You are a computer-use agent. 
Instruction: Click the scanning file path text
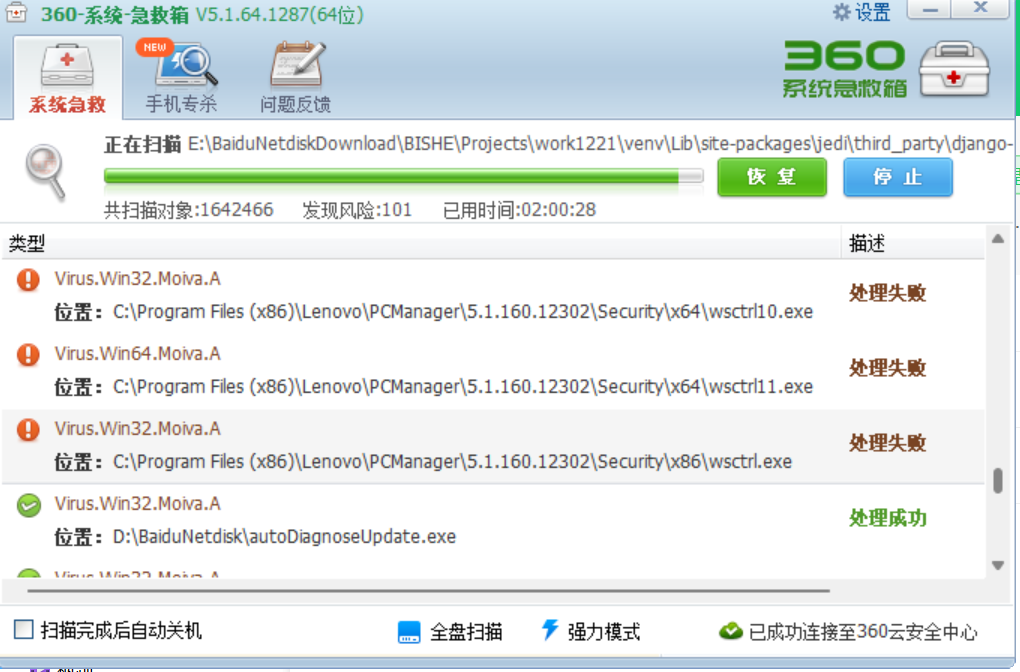(600, 143)
